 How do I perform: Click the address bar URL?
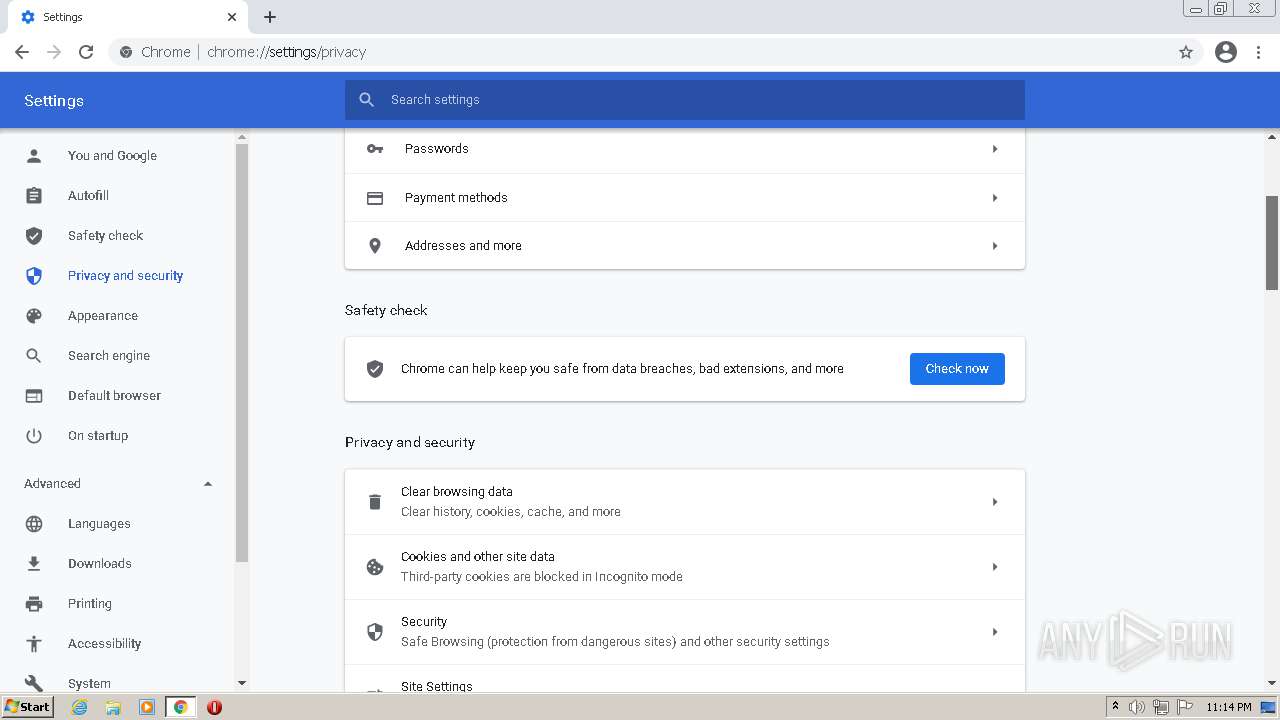pyautogui.click(x=287, y=52)
